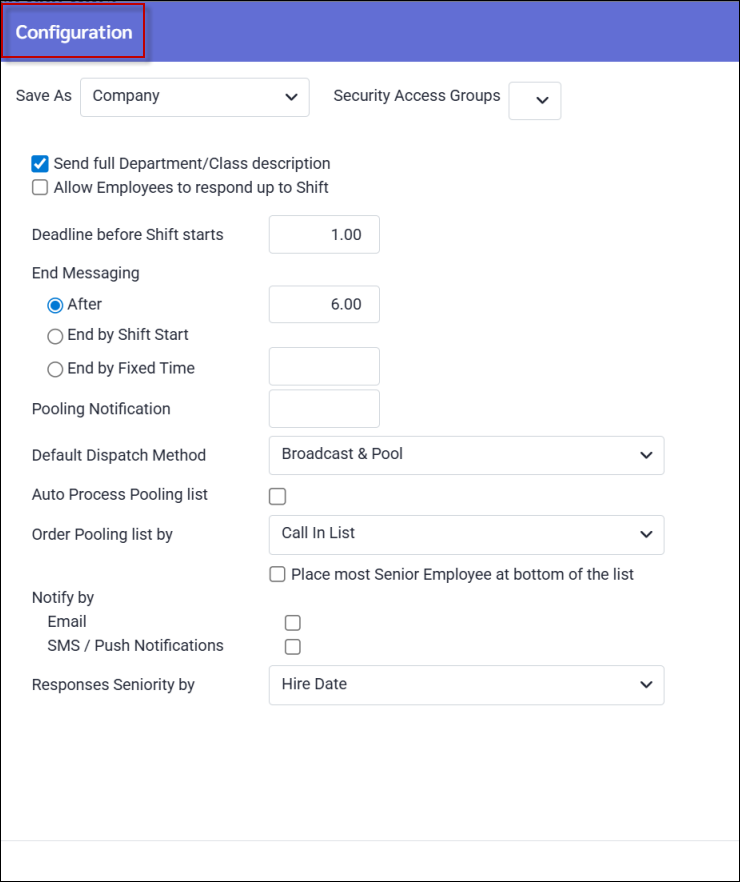Click the End by Fixed Time input box
This screenshot has height=882, width=740.
(x=324, y=366)
